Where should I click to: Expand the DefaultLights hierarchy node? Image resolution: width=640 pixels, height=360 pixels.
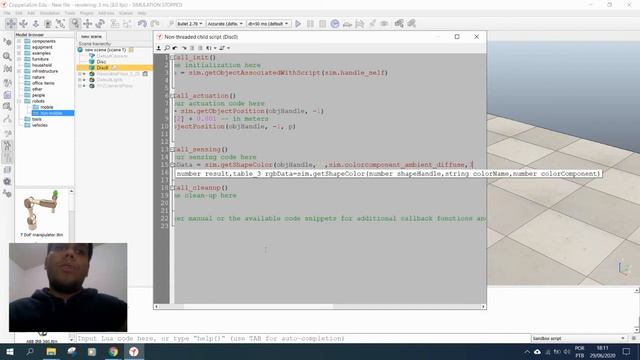click(x=80, y=80)
